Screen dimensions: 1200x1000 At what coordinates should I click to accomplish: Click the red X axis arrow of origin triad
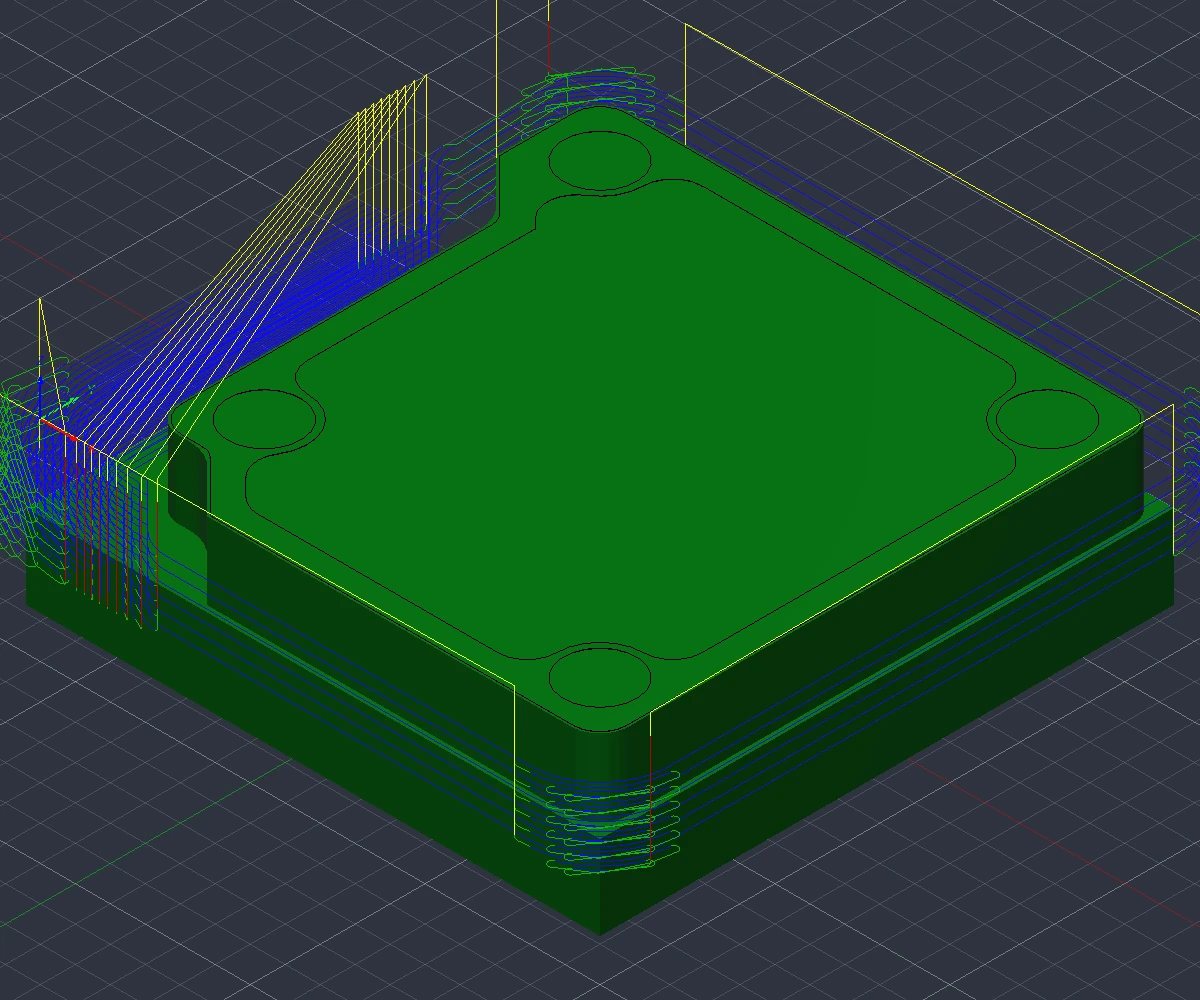pos(60,430)
